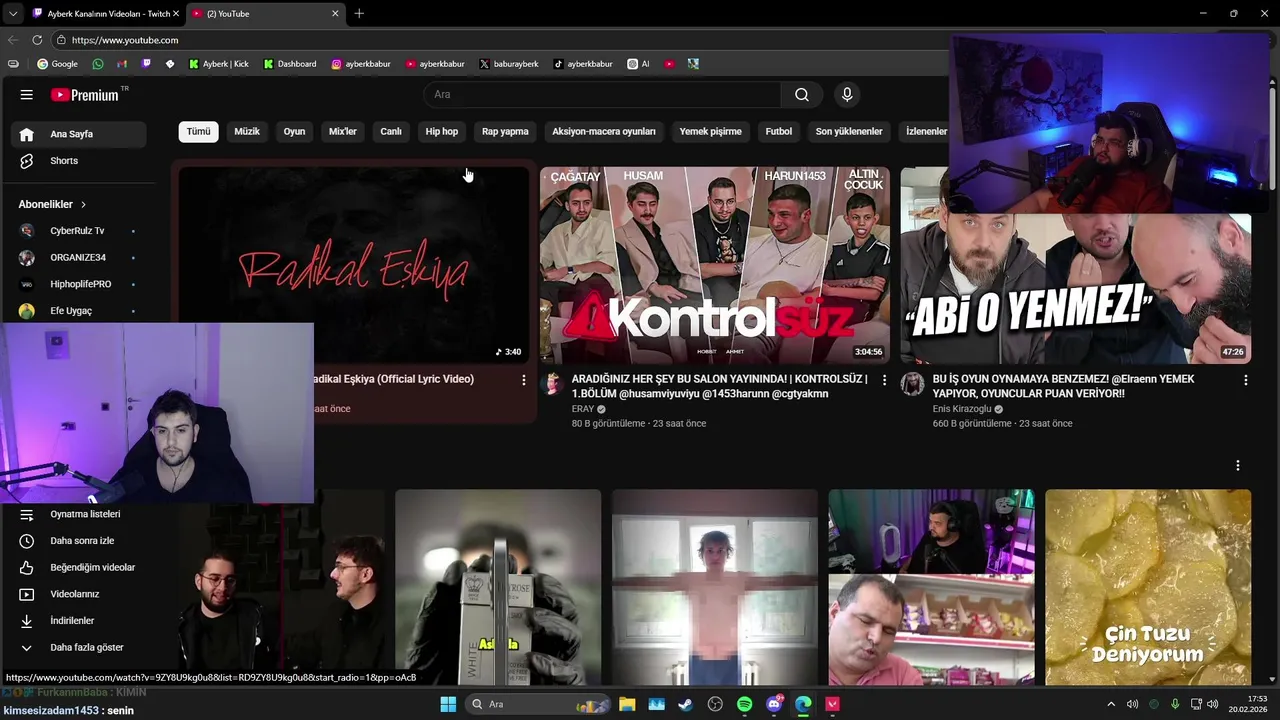The image size is (1280, 720).
Task: Open the Kick Dashboard bookmark
Action: click(x=290, y=64)
